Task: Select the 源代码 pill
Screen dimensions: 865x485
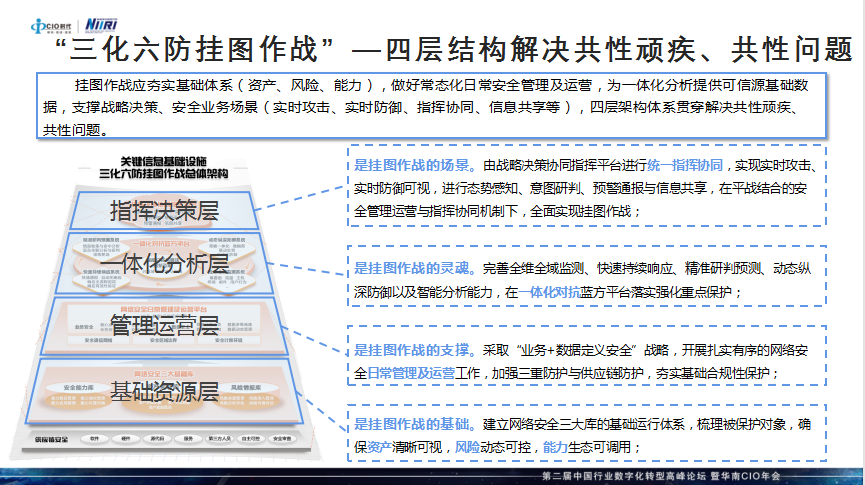Action: tap(156, 438)
